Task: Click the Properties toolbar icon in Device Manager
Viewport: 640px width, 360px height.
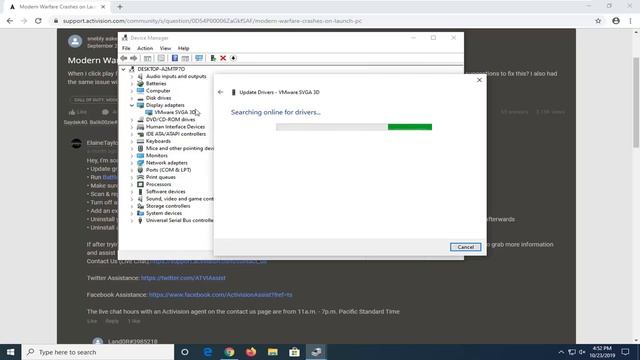Action: click(x=161, y=58)
